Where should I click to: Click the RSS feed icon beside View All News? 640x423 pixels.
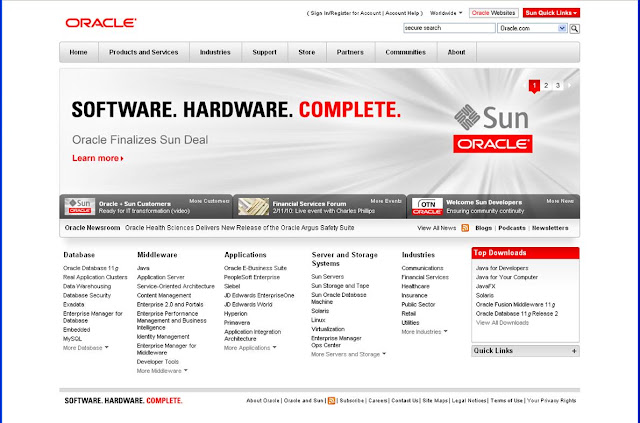[465, 228]
